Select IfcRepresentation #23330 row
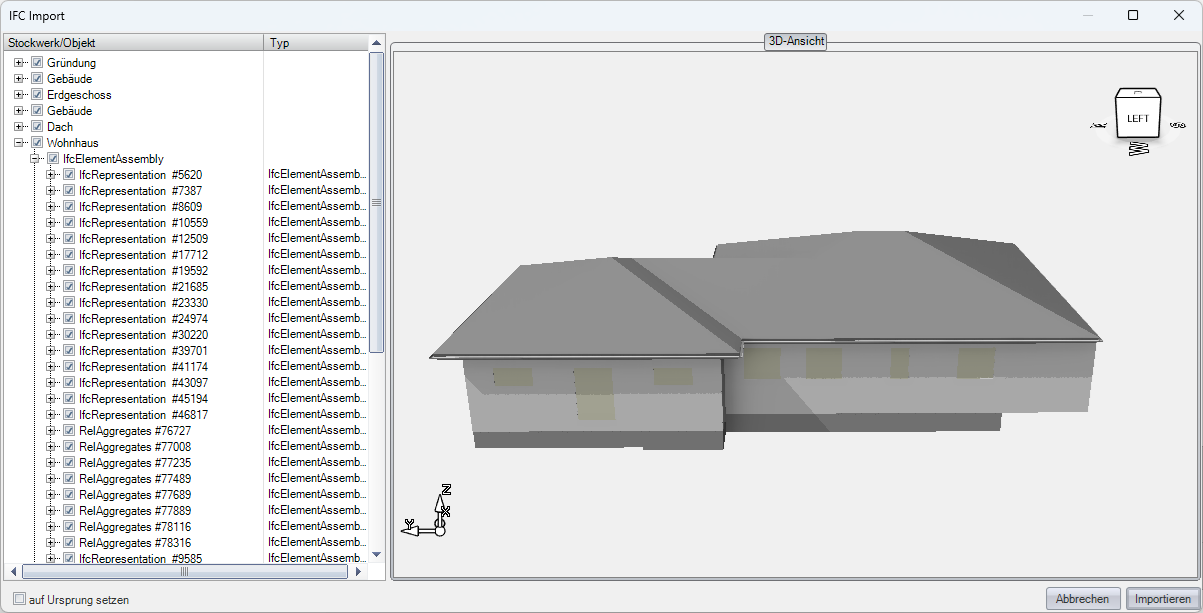The width and height of the screenshot is (1203, 613). point(144,303)
